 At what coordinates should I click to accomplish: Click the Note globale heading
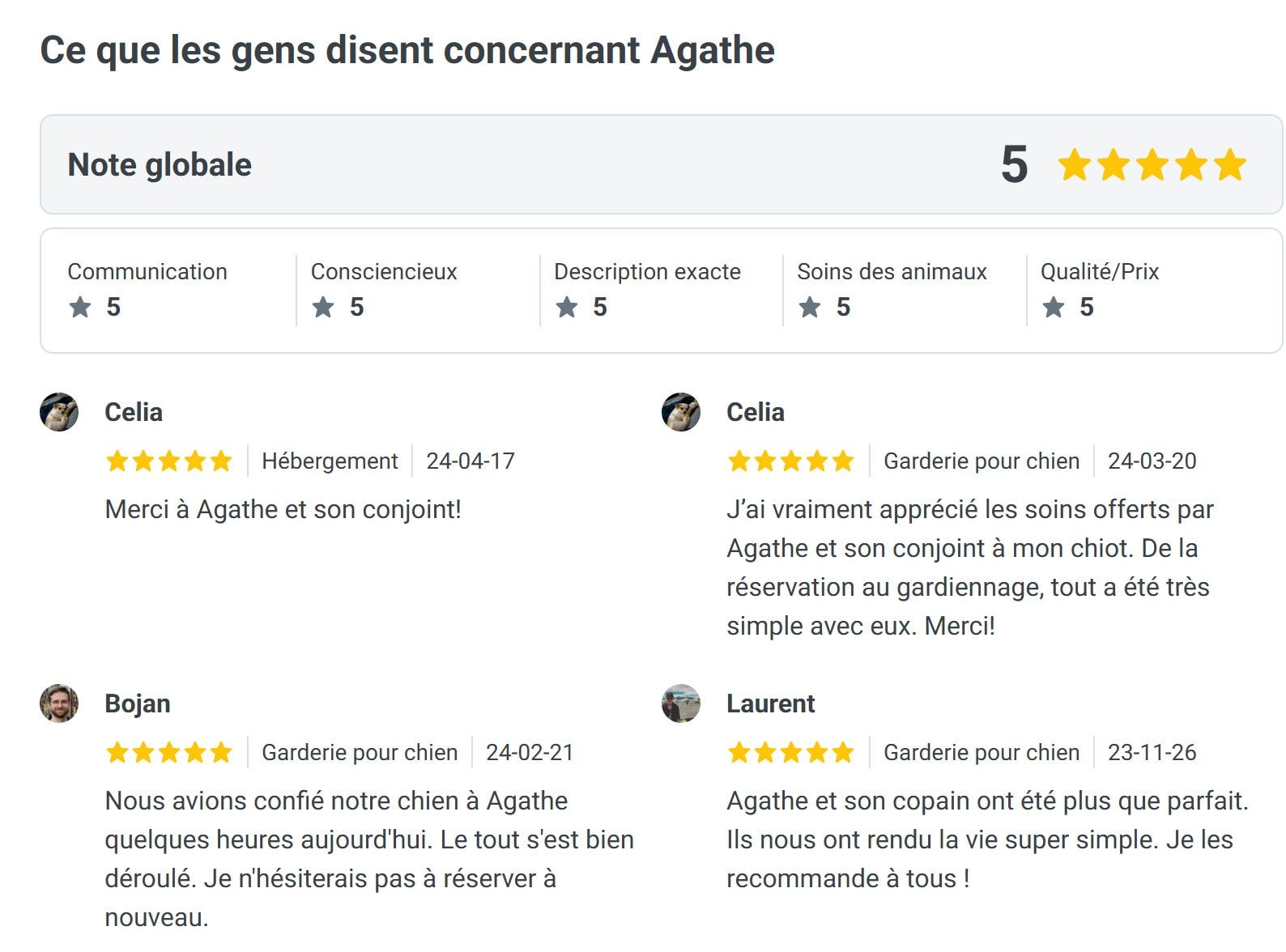point(160,165)
